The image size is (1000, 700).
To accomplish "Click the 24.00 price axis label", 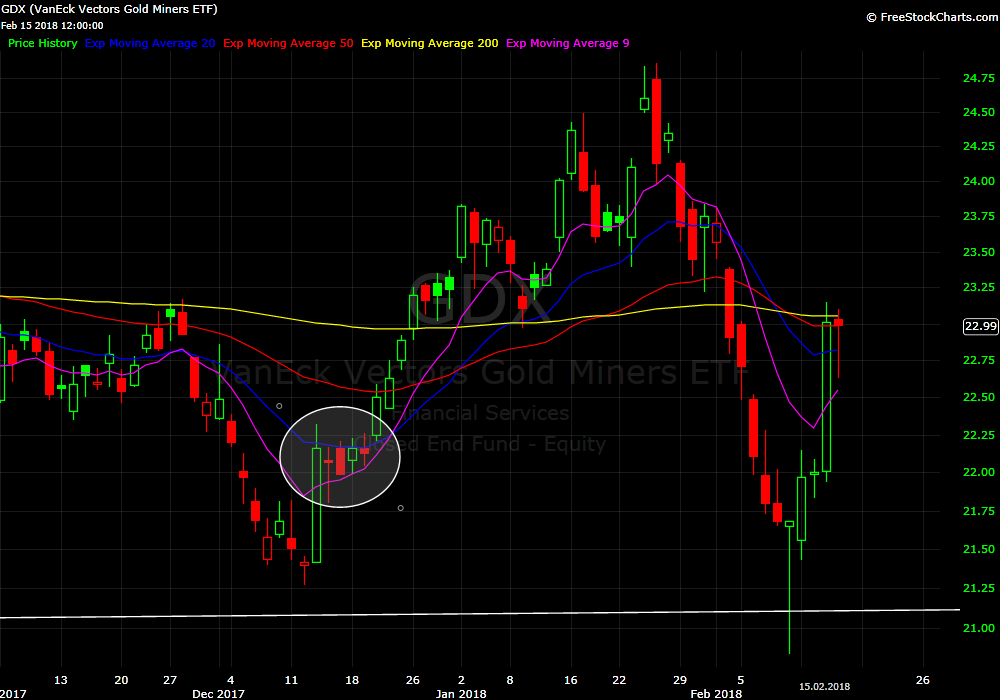I will pos(978,181).
